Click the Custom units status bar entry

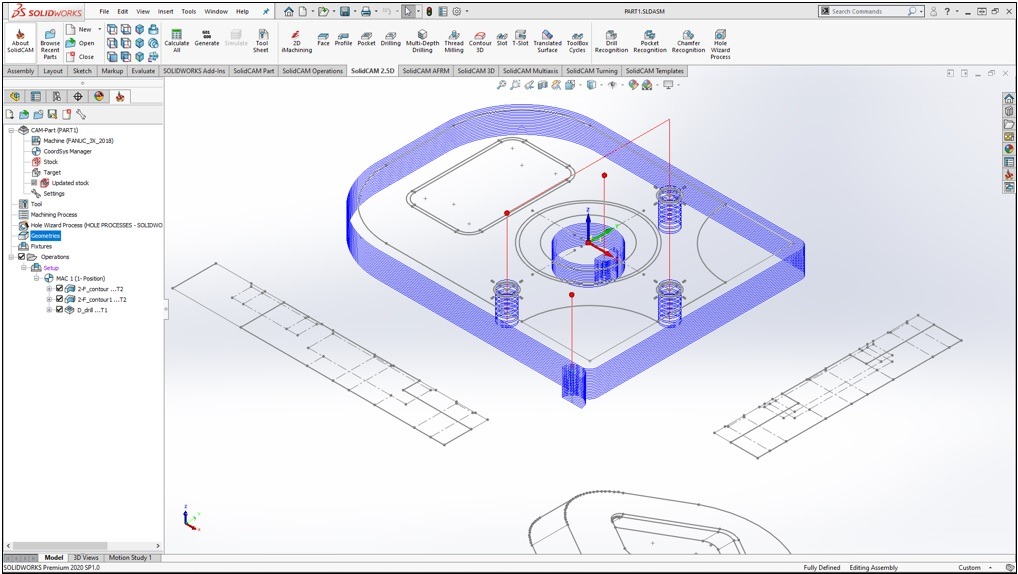pyautogui.click(x=969, y=568)
